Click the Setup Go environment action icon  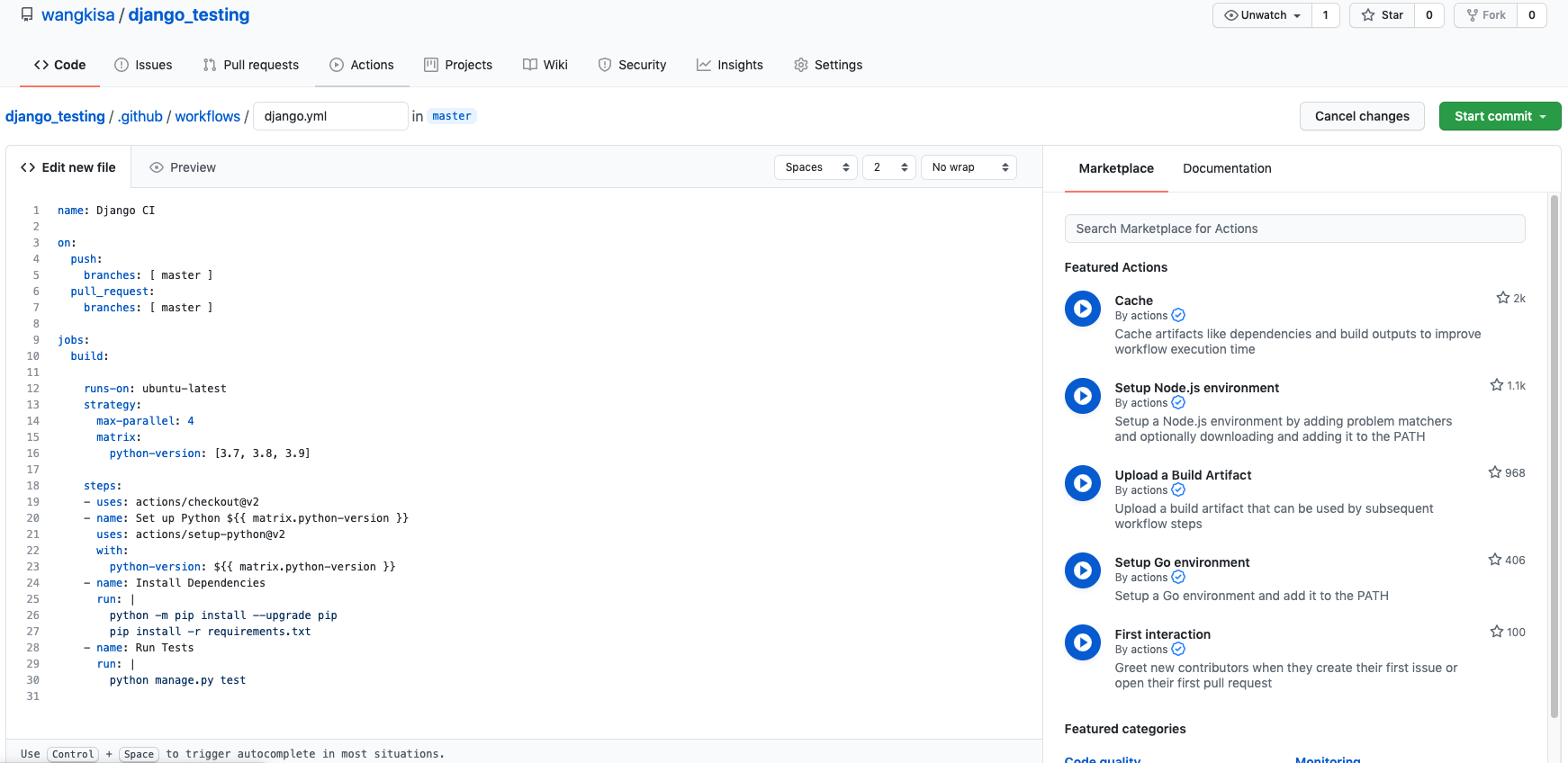click(x=1082, y=570)
